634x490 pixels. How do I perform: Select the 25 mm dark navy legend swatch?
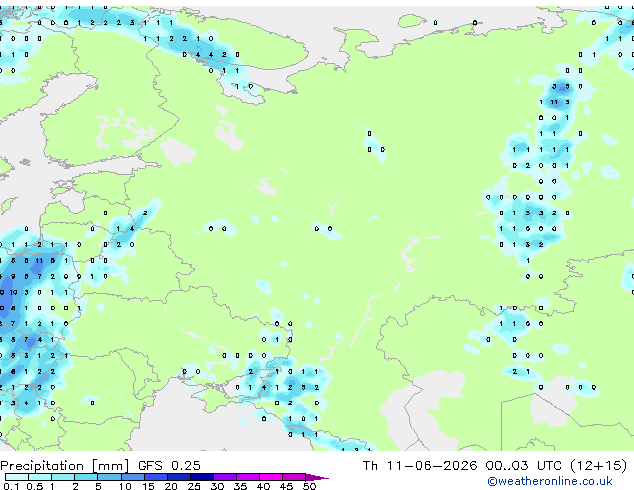[202, 477]
